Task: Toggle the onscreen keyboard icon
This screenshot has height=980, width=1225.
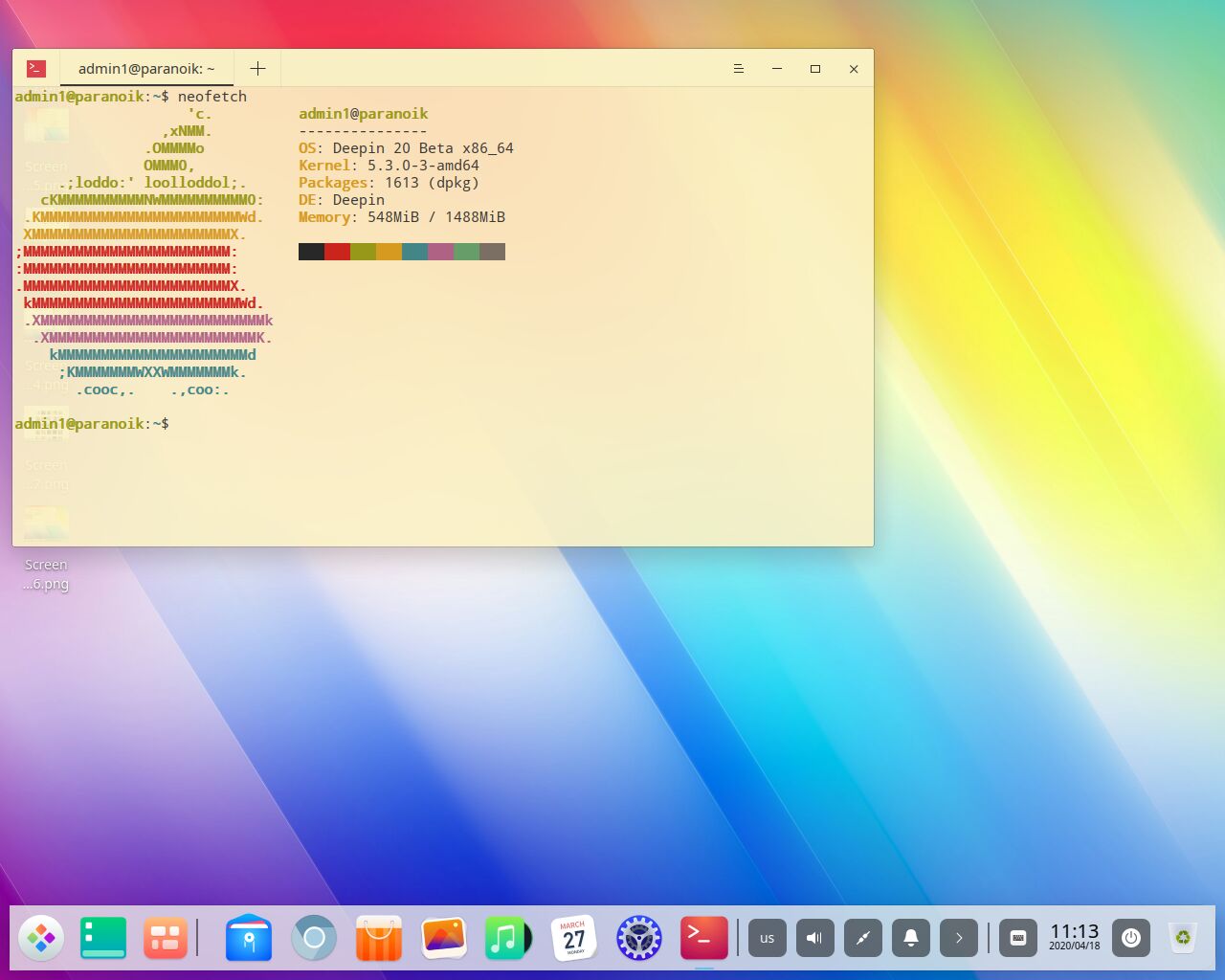Action: point(1018,938)
